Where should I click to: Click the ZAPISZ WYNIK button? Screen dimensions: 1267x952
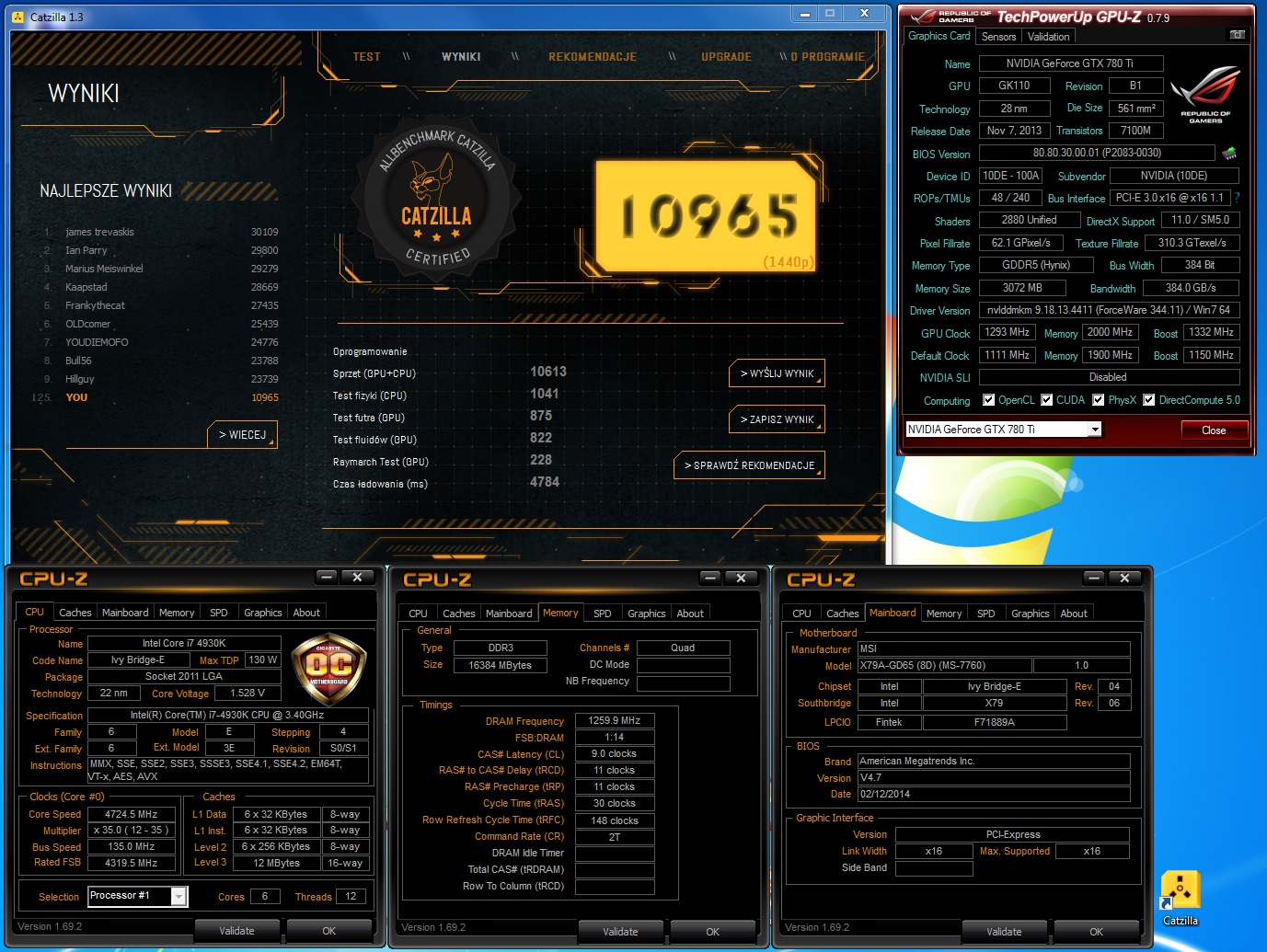click(777, 419)
